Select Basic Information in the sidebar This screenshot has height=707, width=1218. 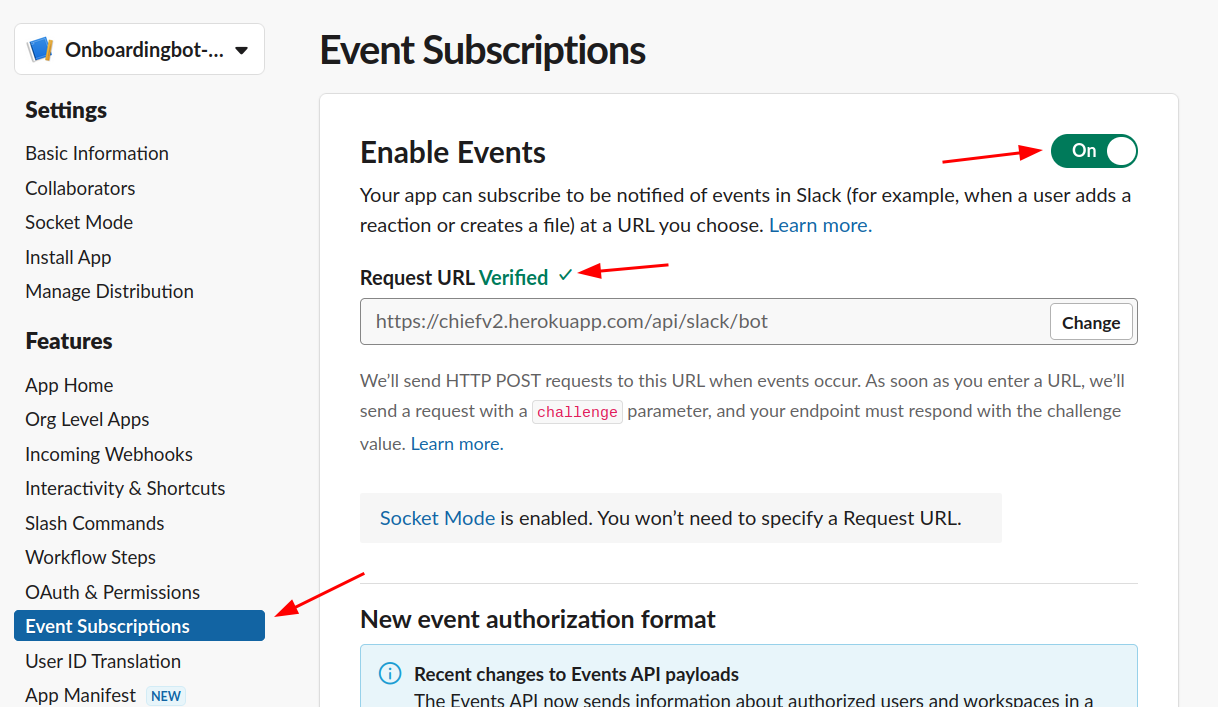(x=96, y=153)
